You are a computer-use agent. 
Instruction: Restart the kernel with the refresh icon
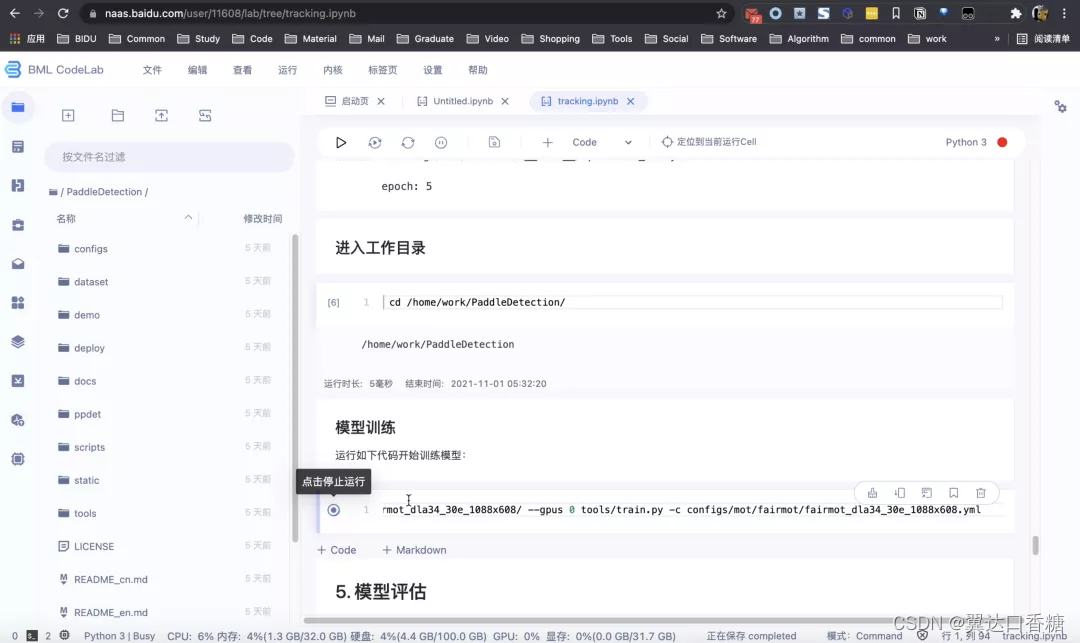[408, 142]
